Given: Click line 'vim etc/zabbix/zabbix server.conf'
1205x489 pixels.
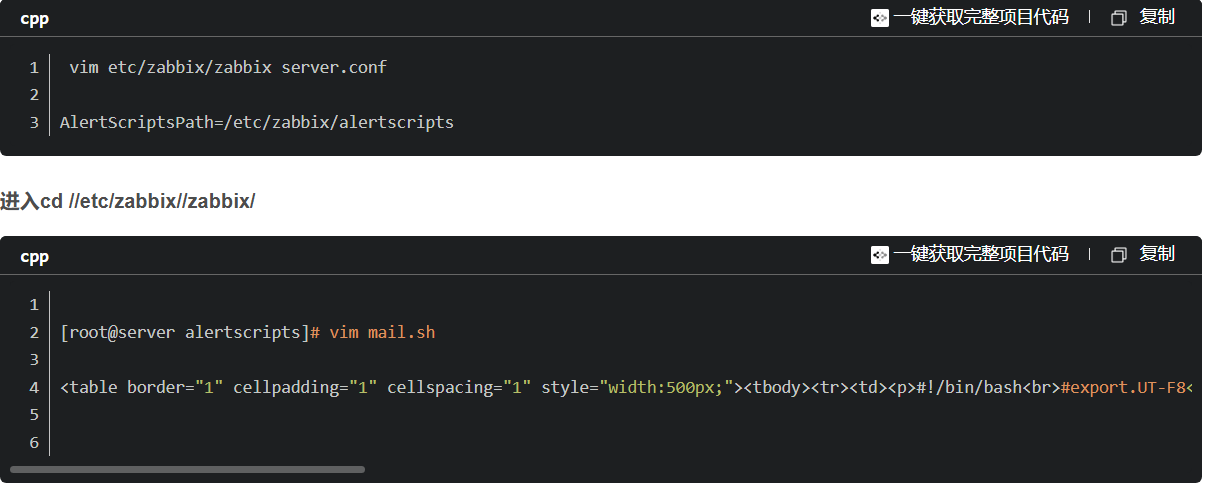Looking at the screenshot, I should point(228,67).
